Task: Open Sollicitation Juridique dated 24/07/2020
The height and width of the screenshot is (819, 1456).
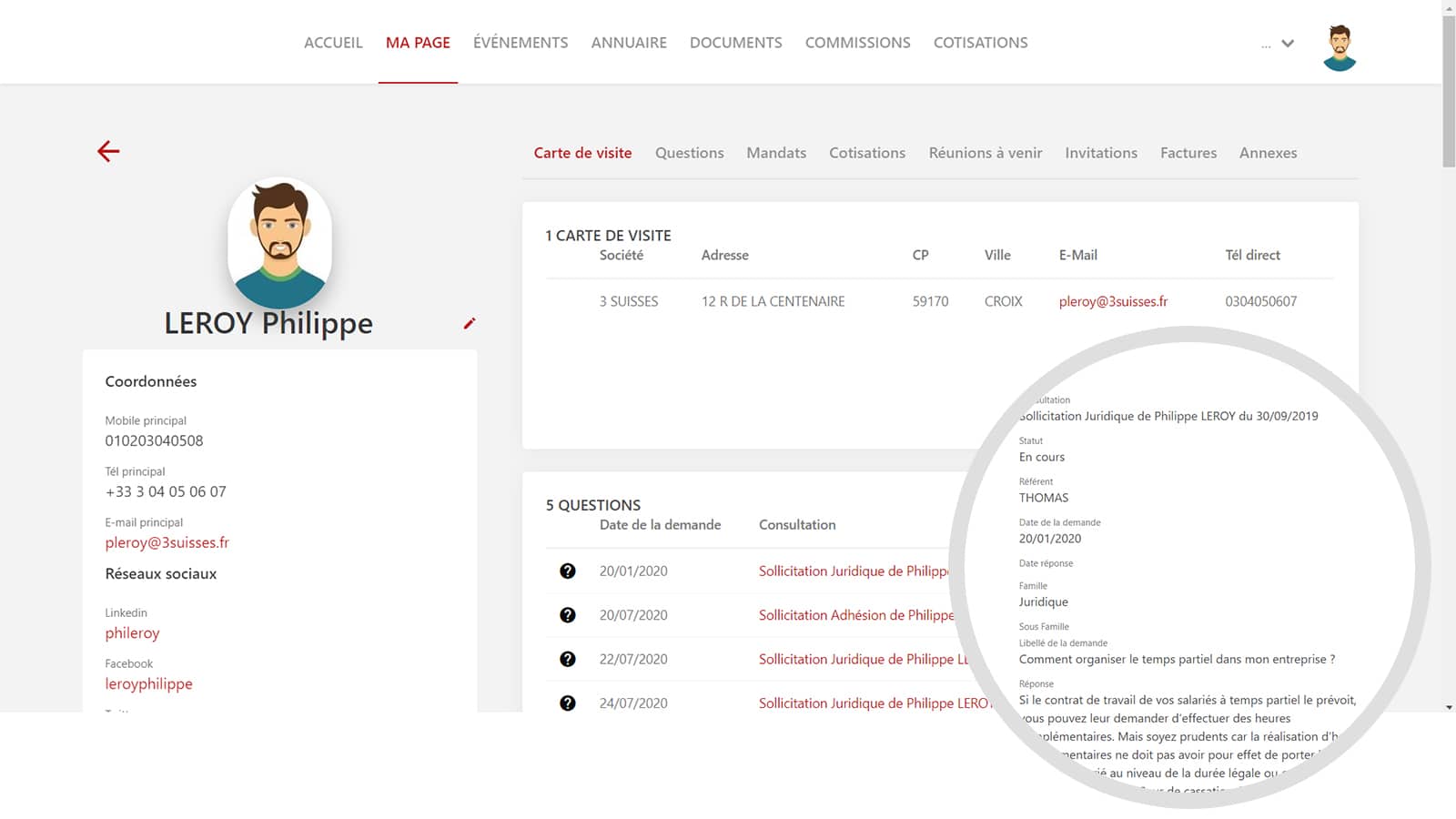Action: 874,703
